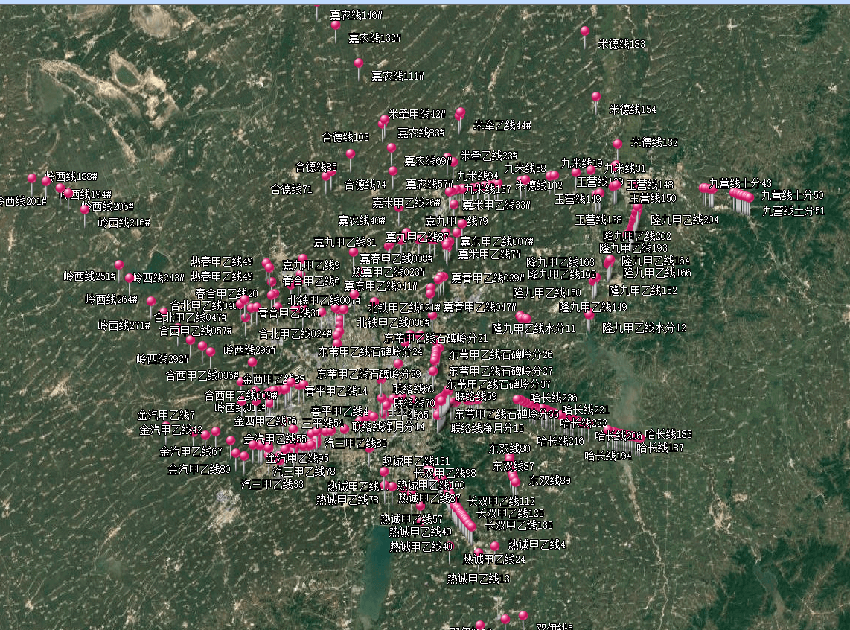Click the 岭西线216# pin marker
Screen dimensions: 850x630
click(x=84, y=211)
